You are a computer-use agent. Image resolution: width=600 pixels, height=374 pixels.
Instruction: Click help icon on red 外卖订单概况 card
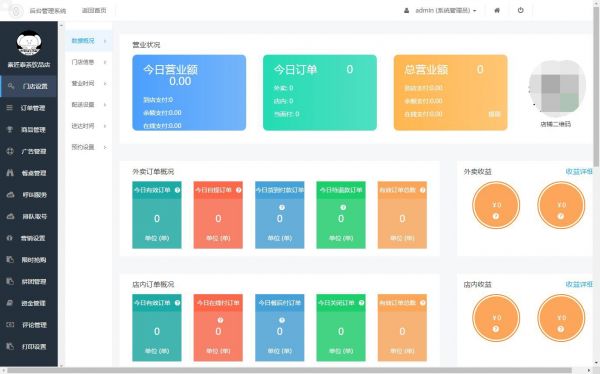239,190
